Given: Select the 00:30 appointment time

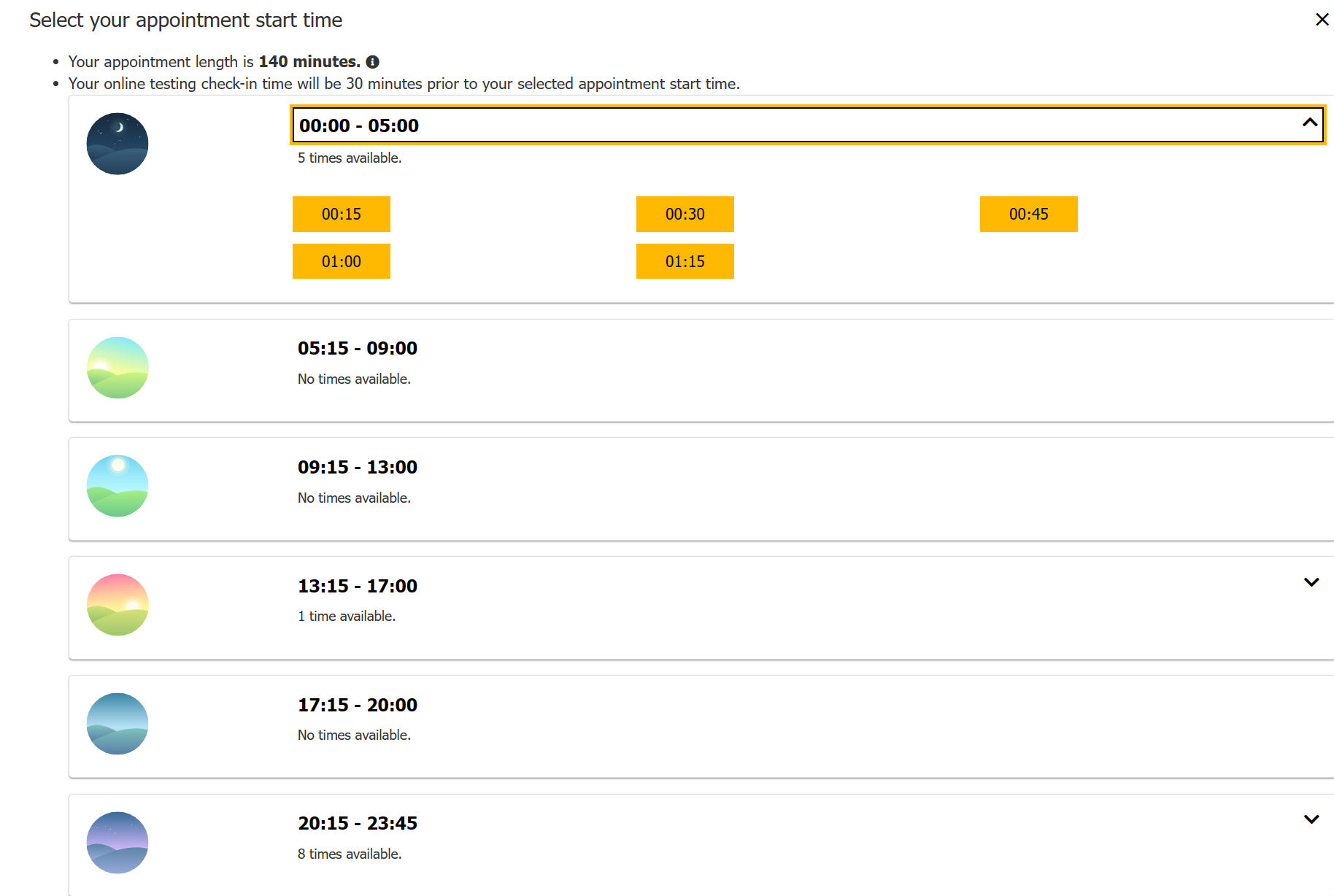Looking at the screenshot, I should tap(685, 214).
